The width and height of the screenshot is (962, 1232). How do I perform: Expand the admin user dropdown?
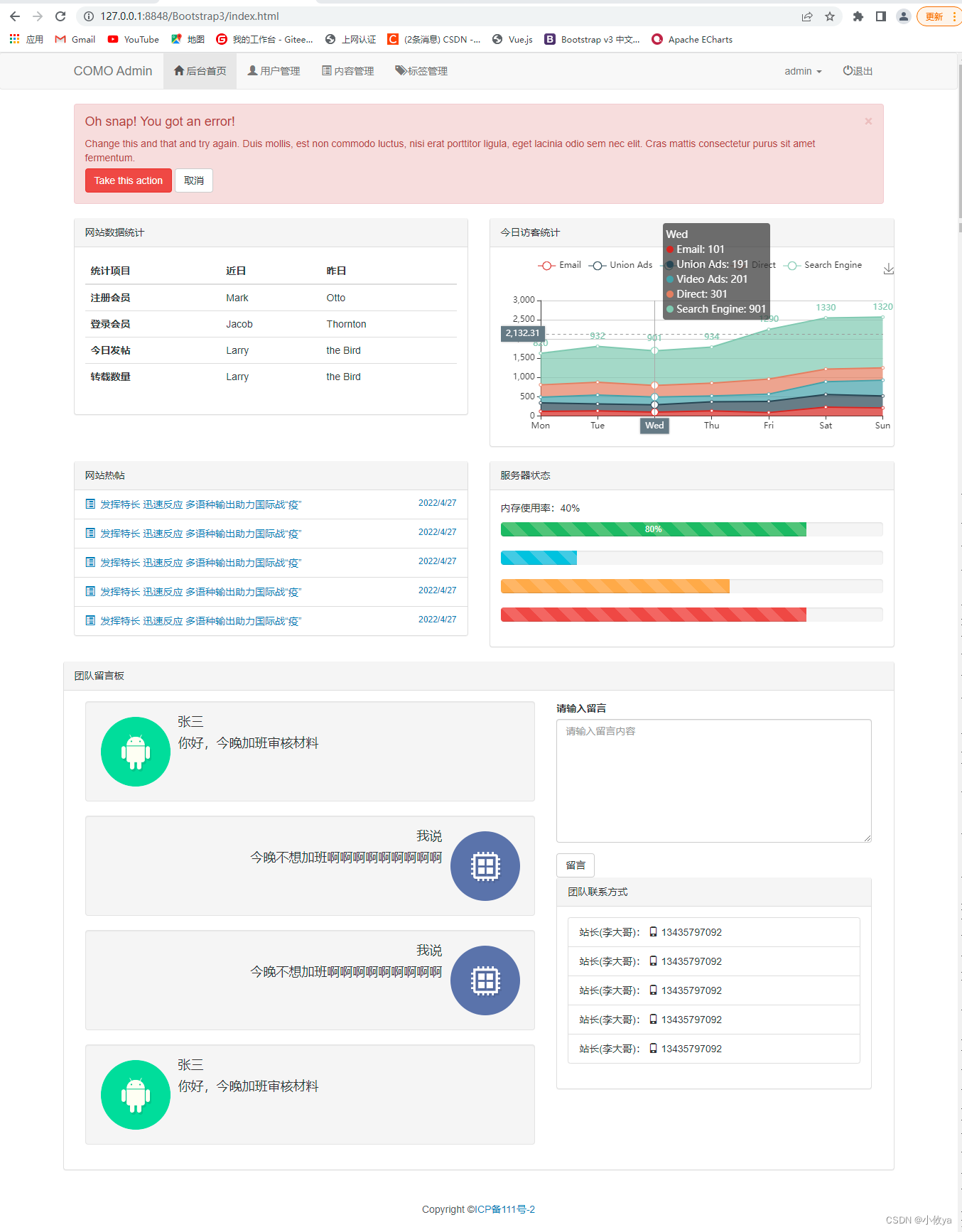803,71
